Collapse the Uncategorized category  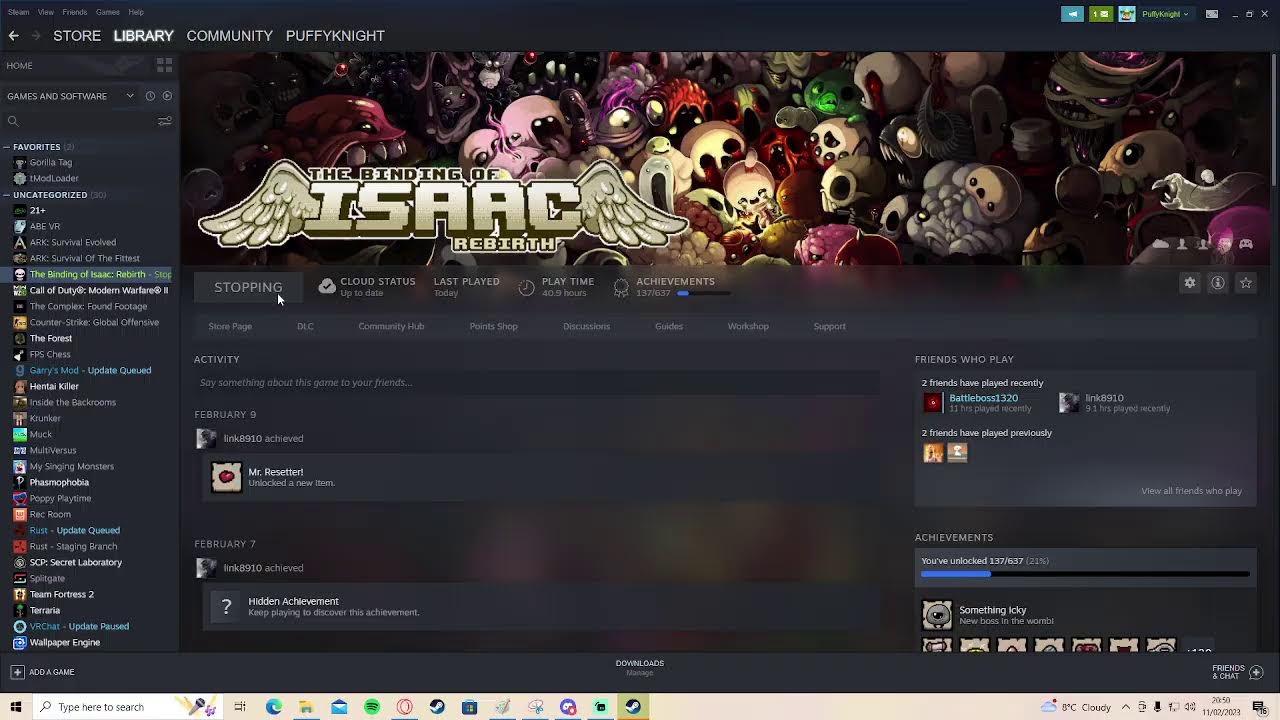(7, 195)
